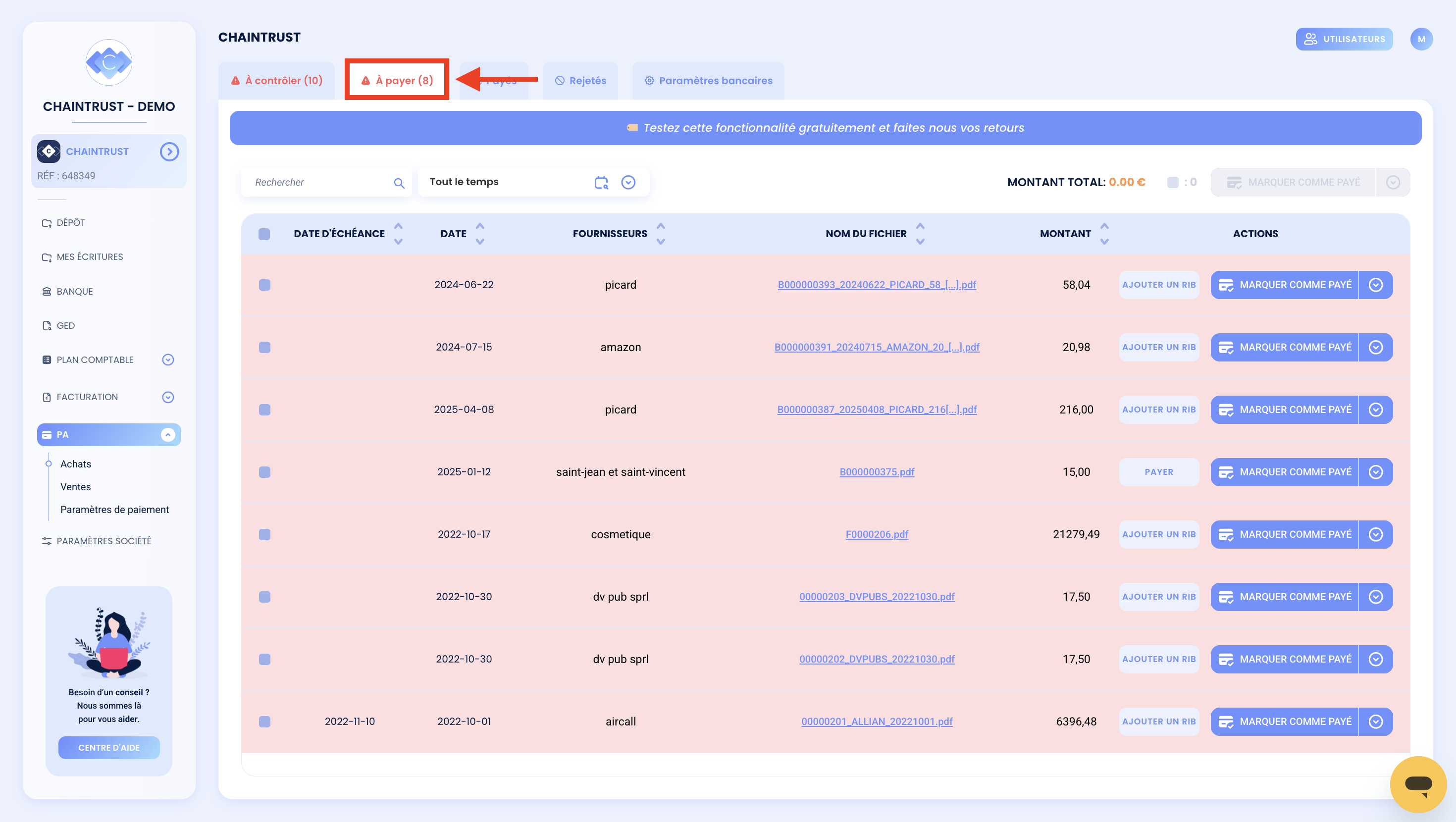This screenshot has height=822, width=1456.
Task: Switch to the À contrôler (10) tab
Action: pos(277,80)
